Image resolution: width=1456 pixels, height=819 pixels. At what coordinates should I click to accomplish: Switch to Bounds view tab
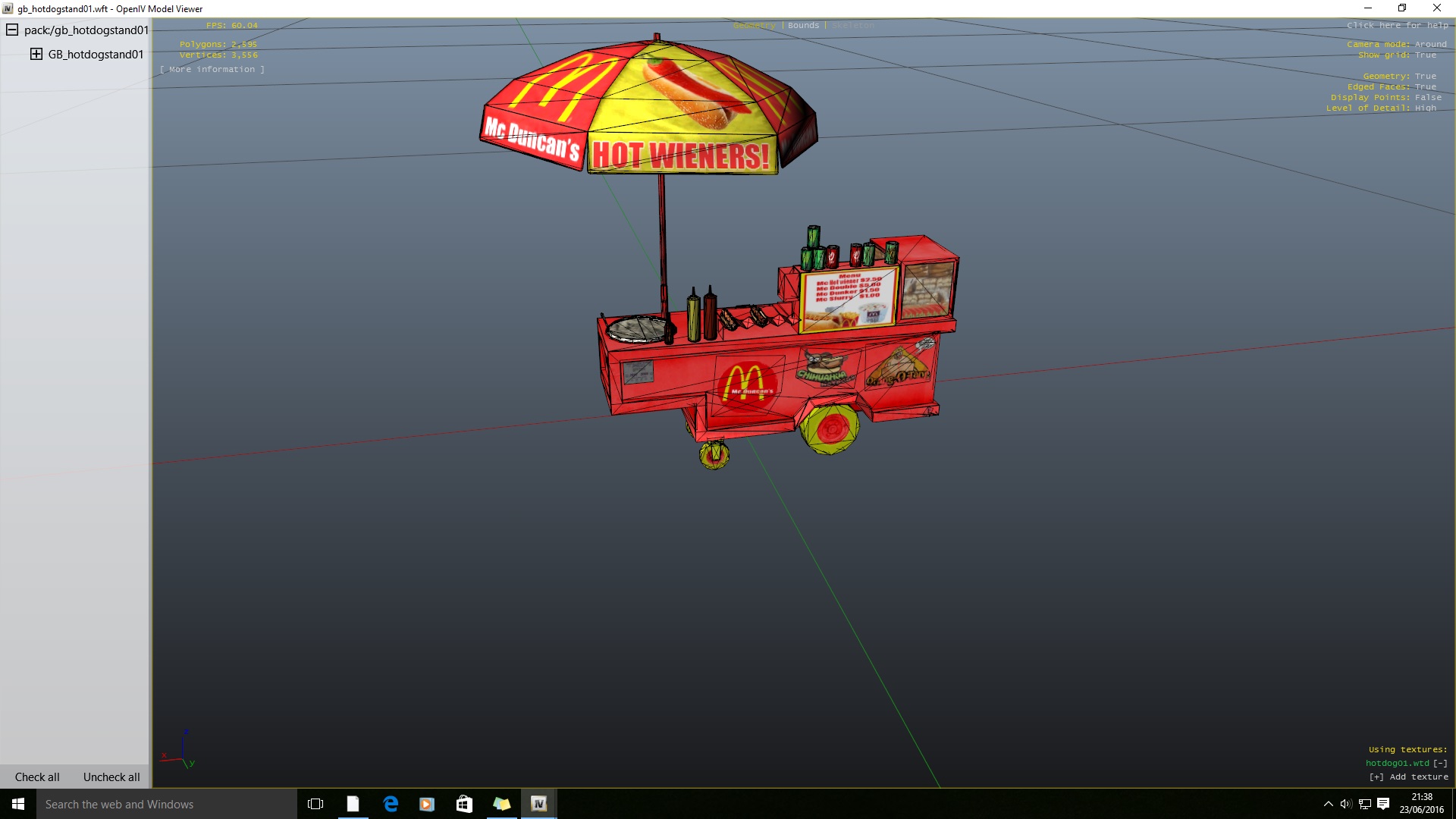point(803,26)
